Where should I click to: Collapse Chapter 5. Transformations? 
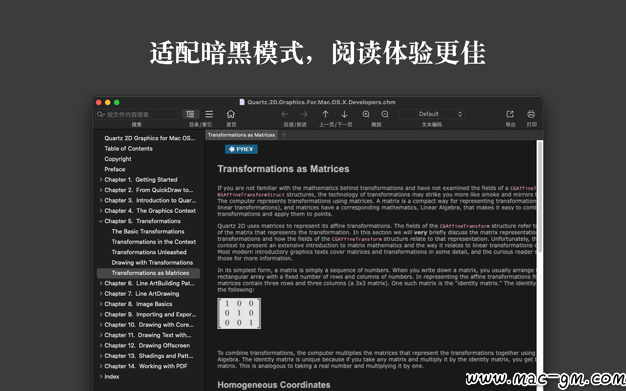pyautogui.click(x=101, y=221)
